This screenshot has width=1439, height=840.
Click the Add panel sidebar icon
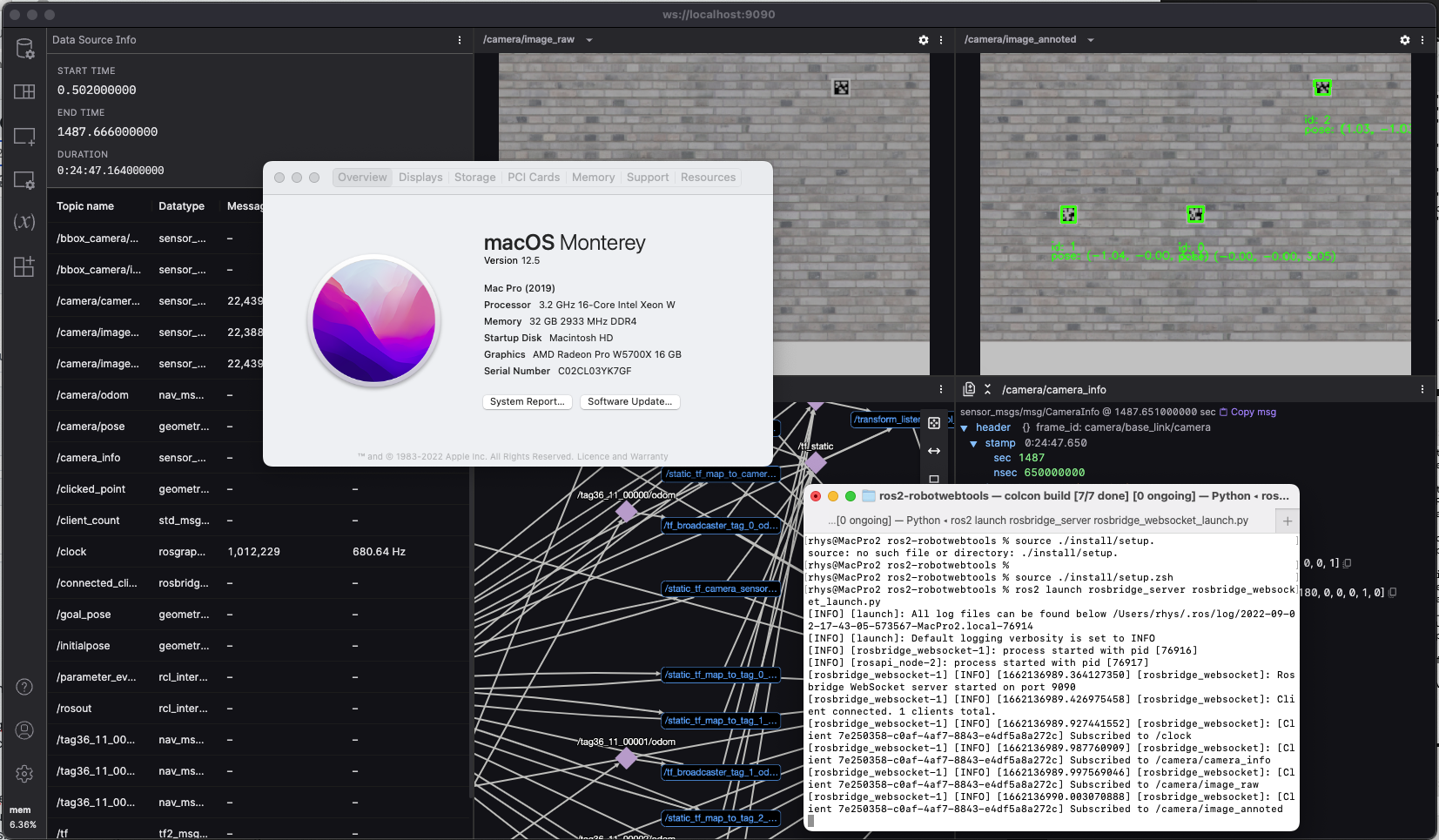pos(24,137)
